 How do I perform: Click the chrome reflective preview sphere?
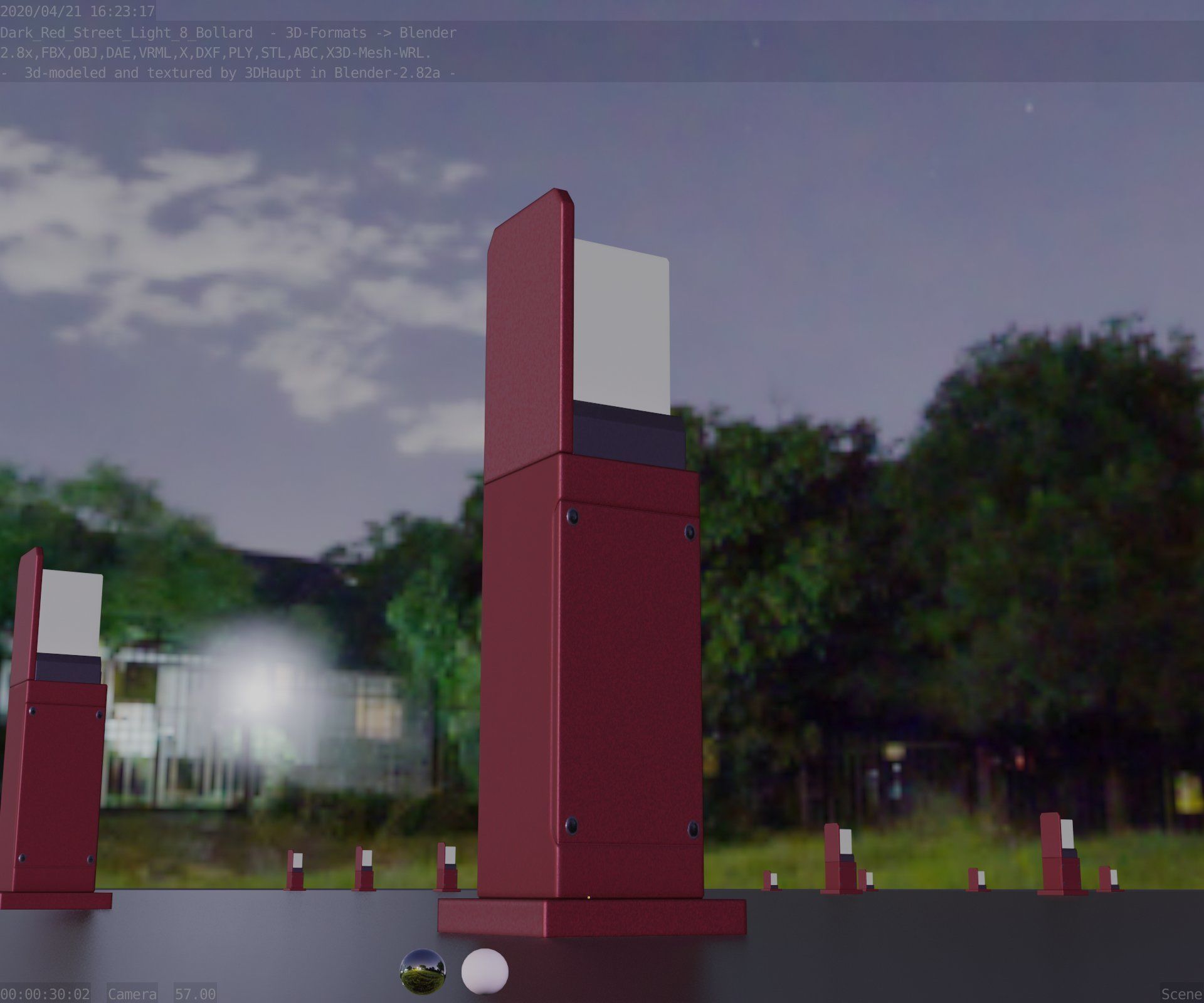coord(423,972)
